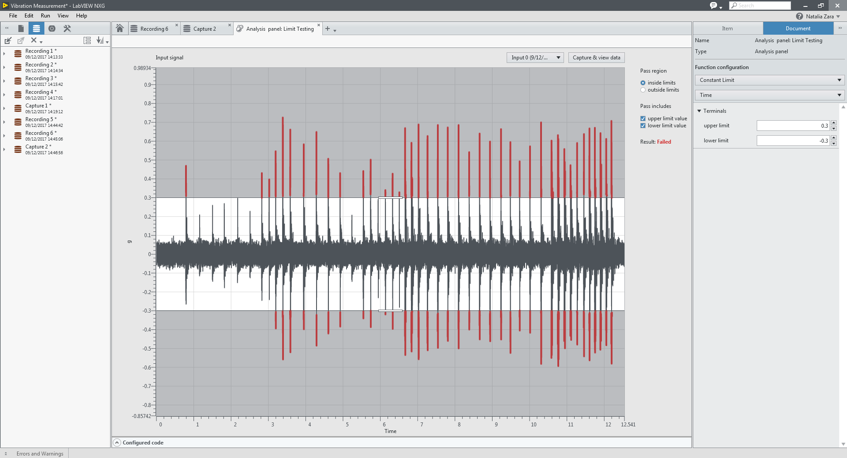Screen dimensions: 847x458
Task: Select the outside limits radio button
Action: [x=643, y=90]
